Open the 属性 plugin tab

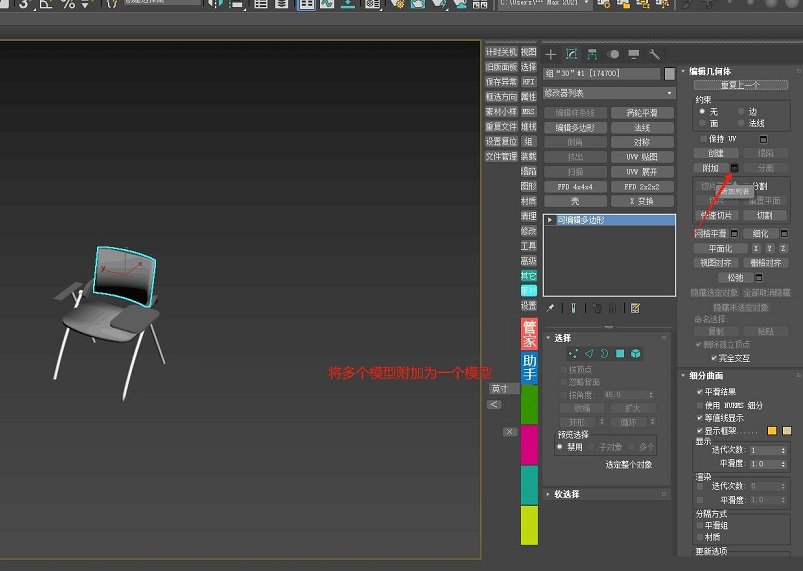[x=529, y=96]
